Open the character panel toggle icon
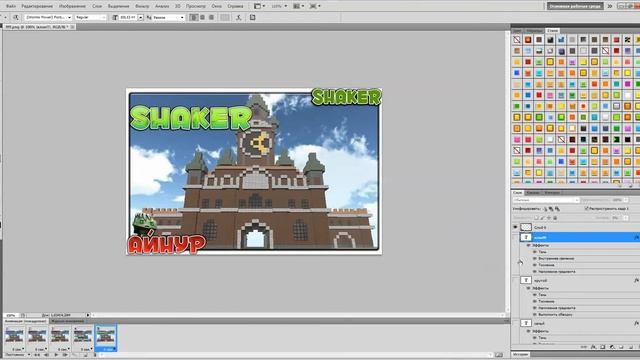 tap(253, 17)
